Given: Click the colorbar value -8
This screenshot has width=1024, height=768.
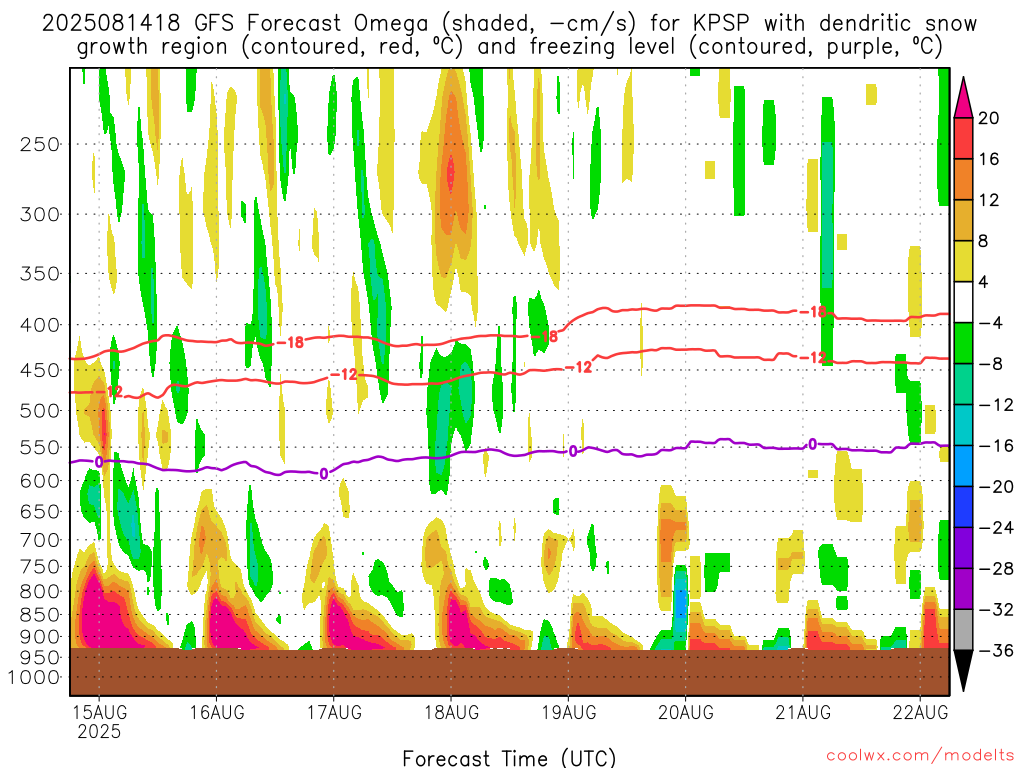Looking at the screenshot, I should [x=991, y=364].
